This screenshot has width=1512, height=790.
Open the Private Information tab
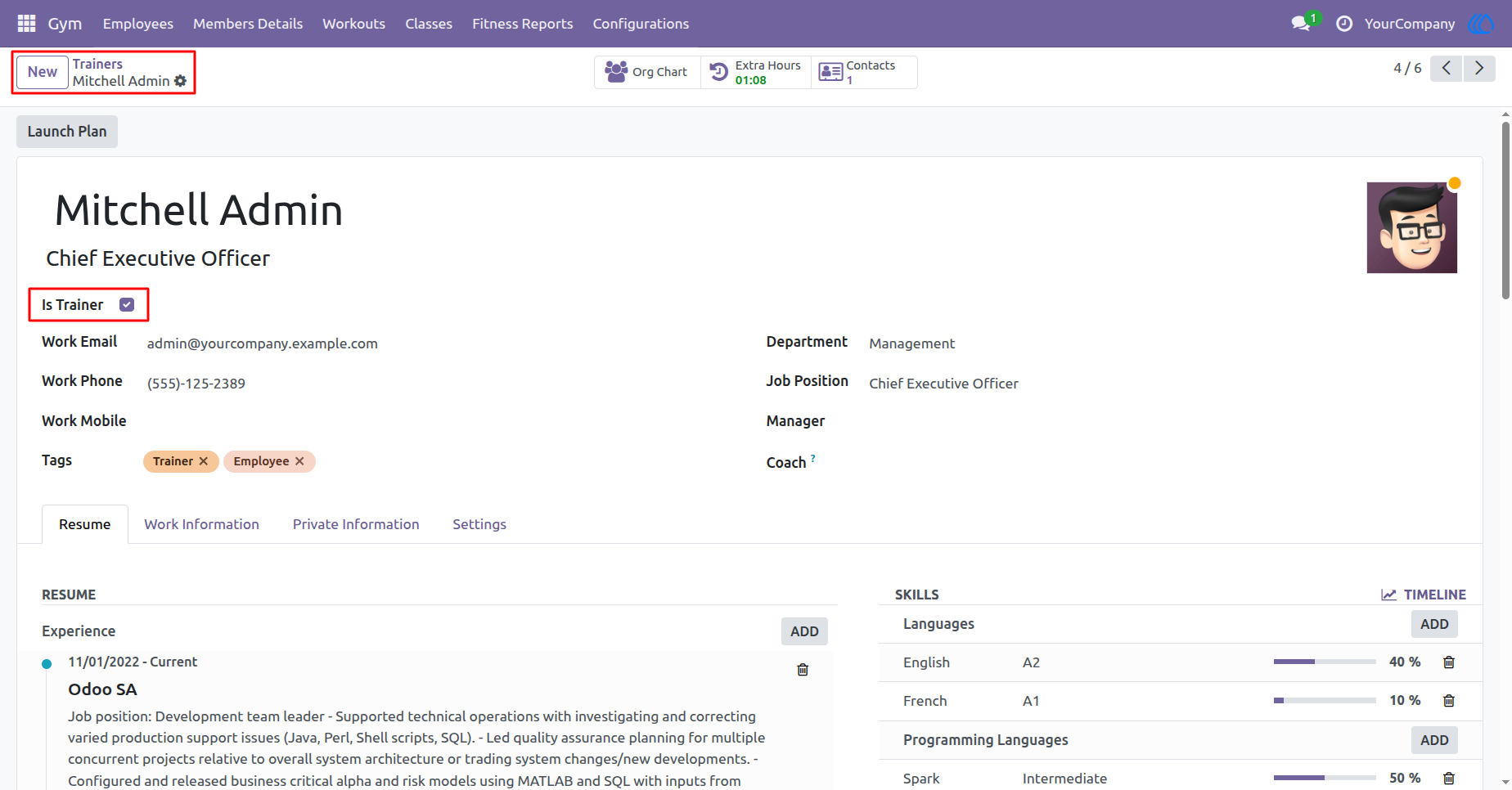tap(356, 524)
